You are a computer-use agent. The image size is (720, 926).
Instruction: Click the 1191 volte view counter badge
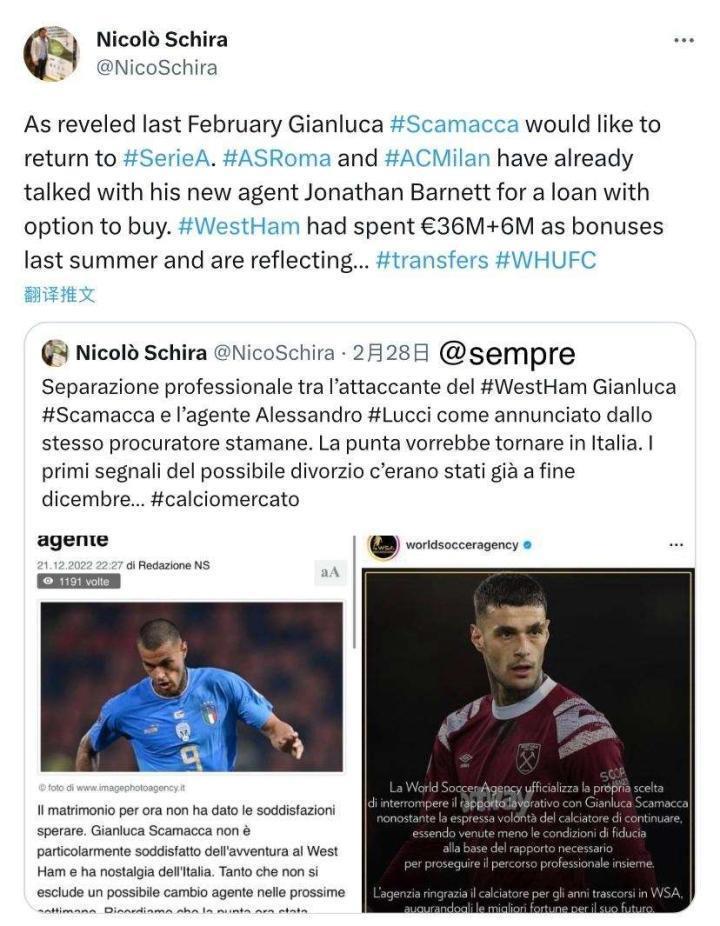[80, 581]
